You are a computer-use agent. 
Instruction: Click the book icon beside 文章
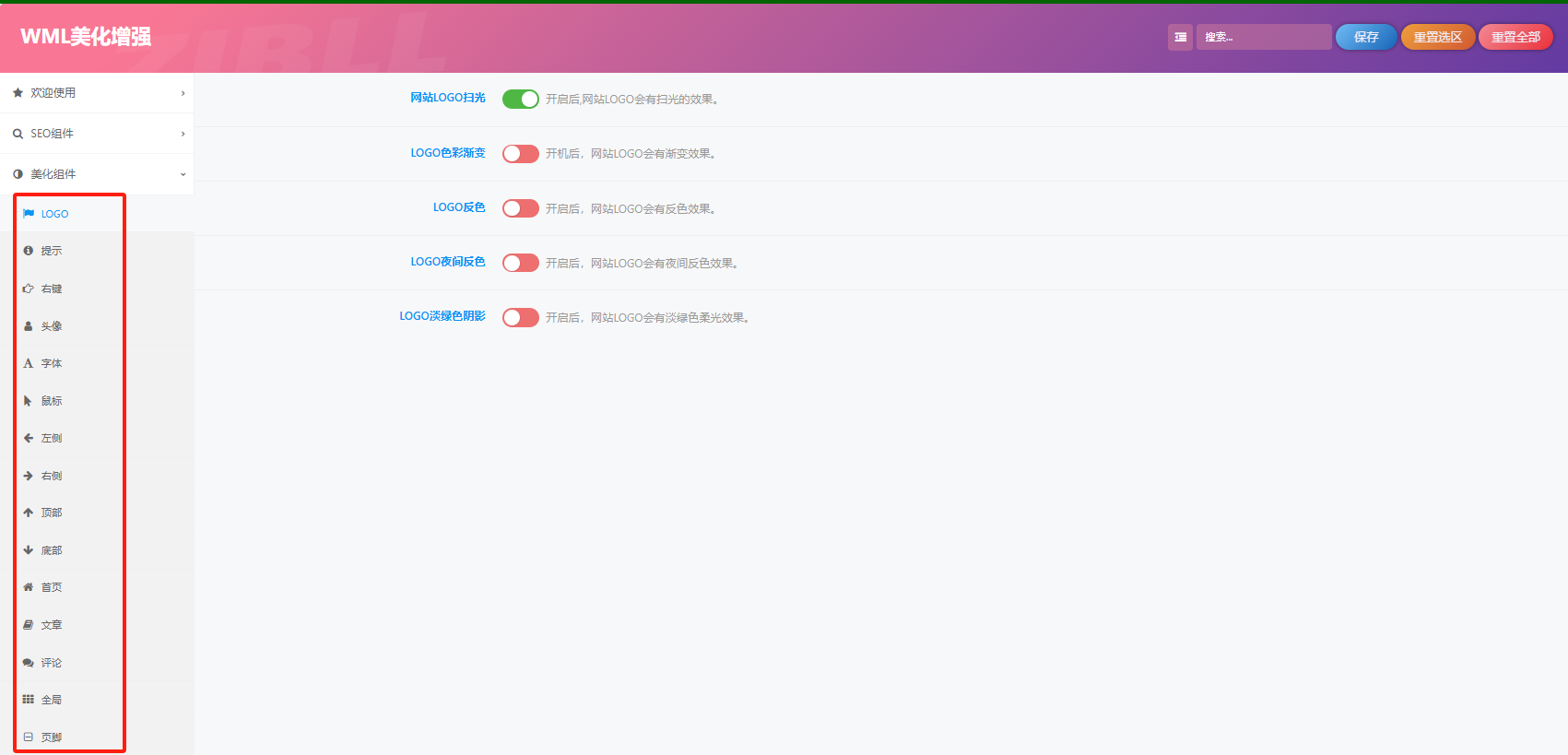(29, 625)
